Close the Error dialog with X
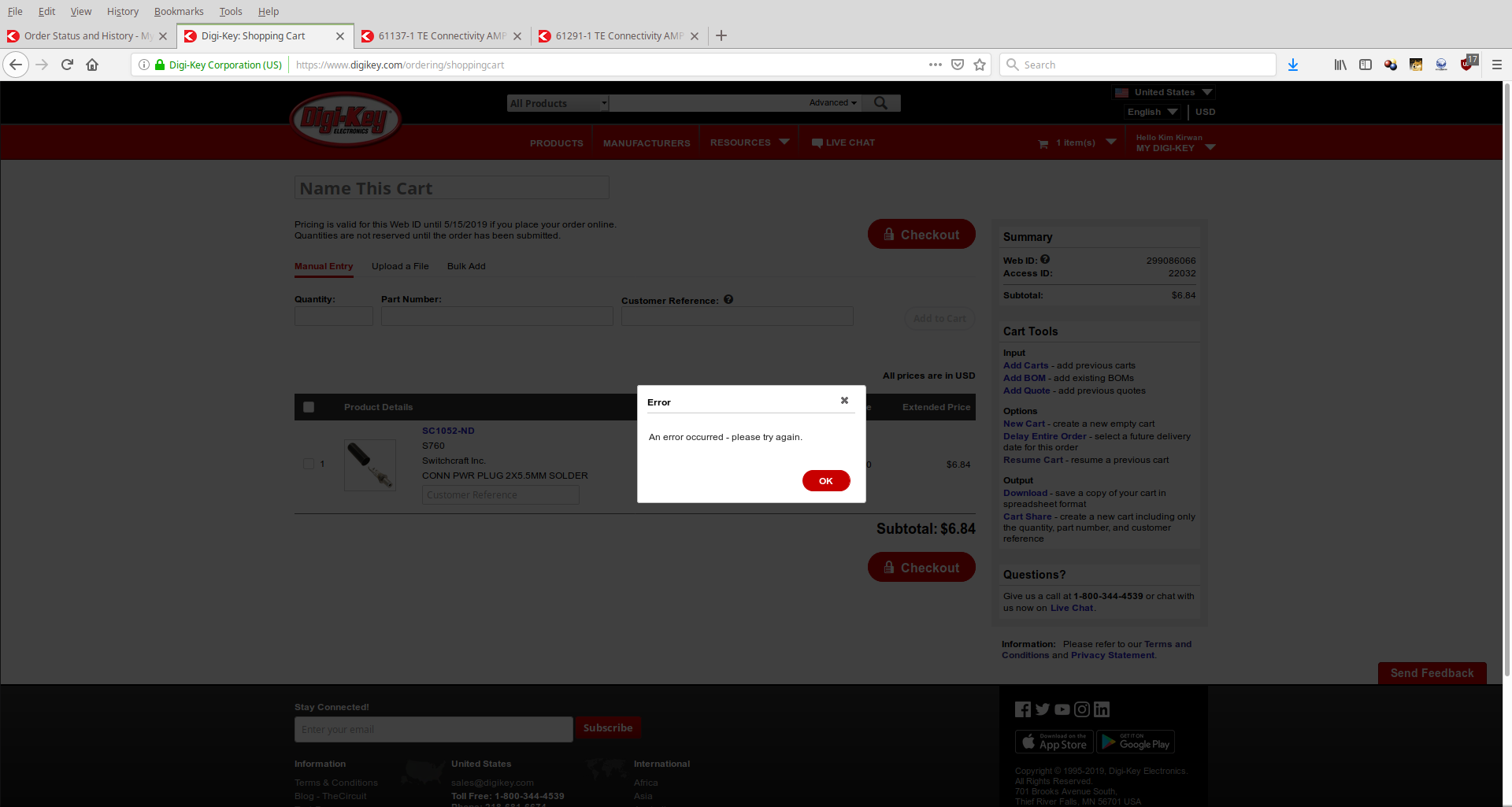 click(844, 401)
